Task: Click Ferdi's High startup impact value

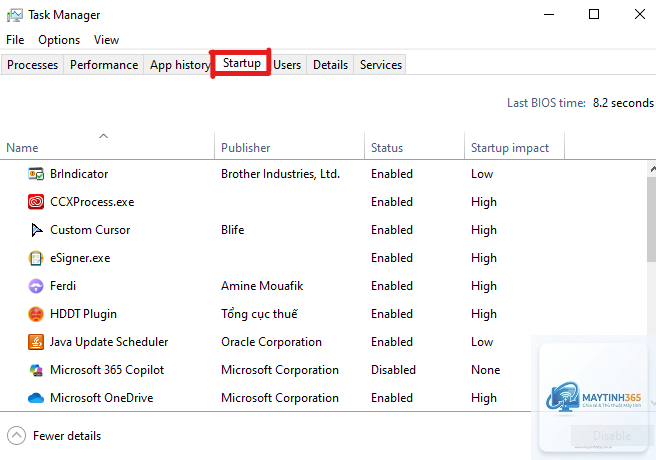Action: (x=484, y=286)
